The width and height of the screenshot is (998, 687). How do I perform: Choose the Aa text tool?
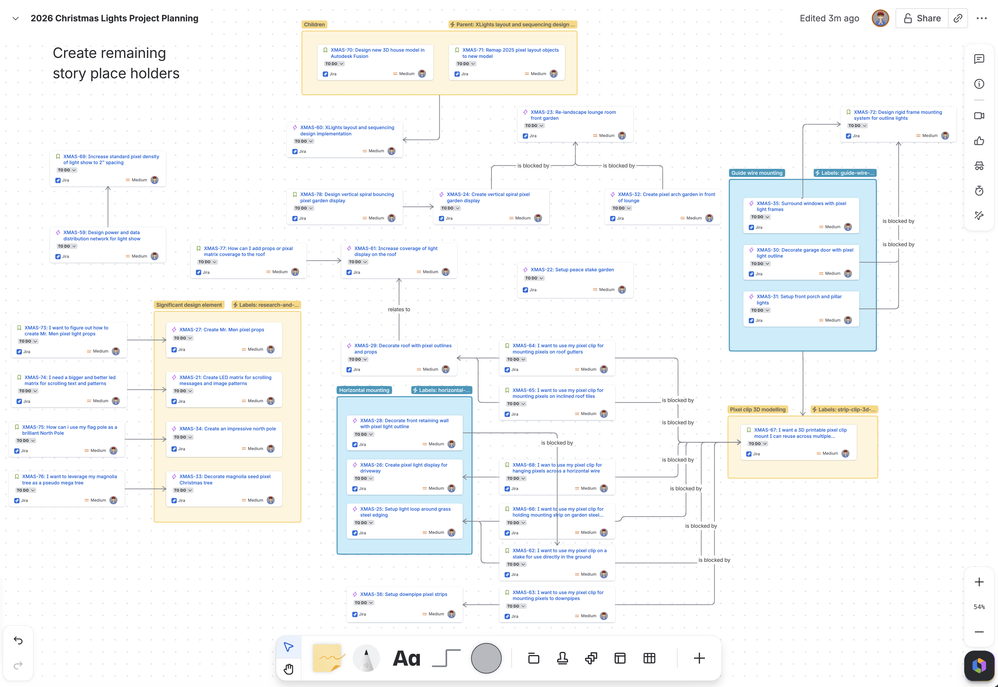pyautogui.click(x=406, y=658)
